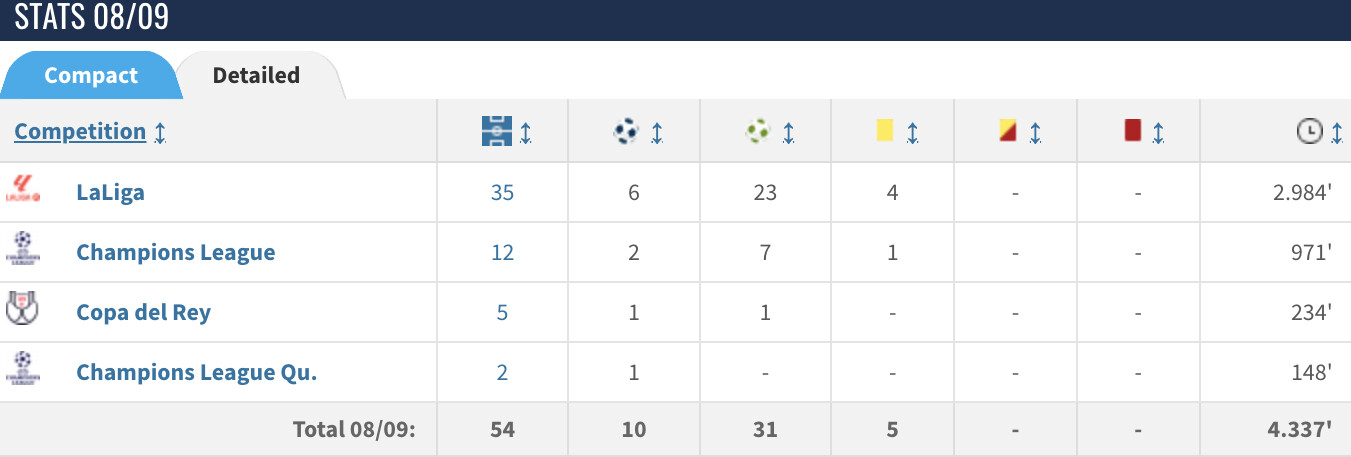Switch to the Detailed tab
Screen dimensions: 1351x457
click(256, 75)
